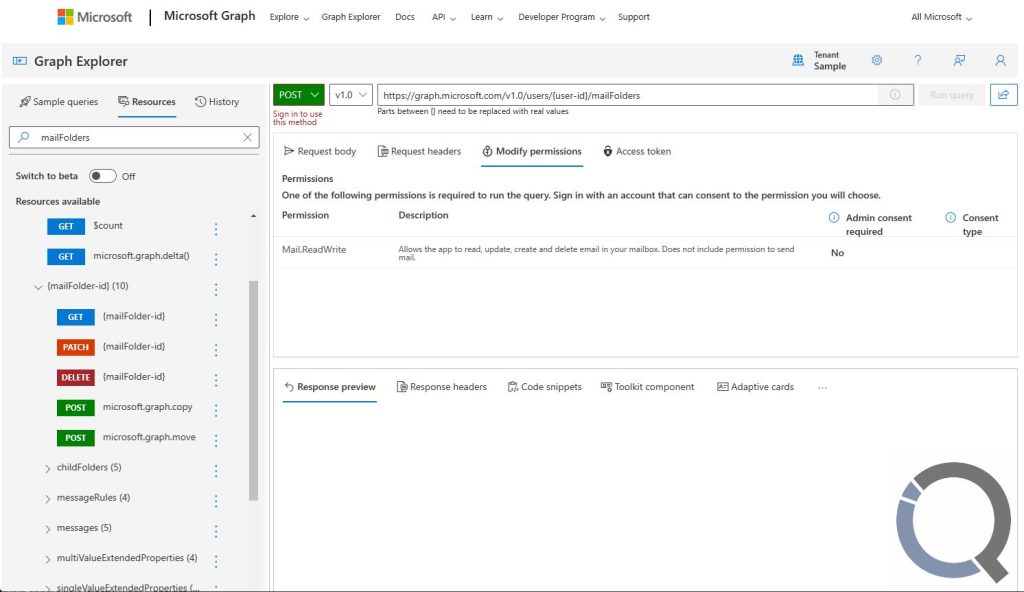This screenshot has width=1024, height=592.
Task: Open more options for GET {mailFolder-id} row
Action: 216,320
